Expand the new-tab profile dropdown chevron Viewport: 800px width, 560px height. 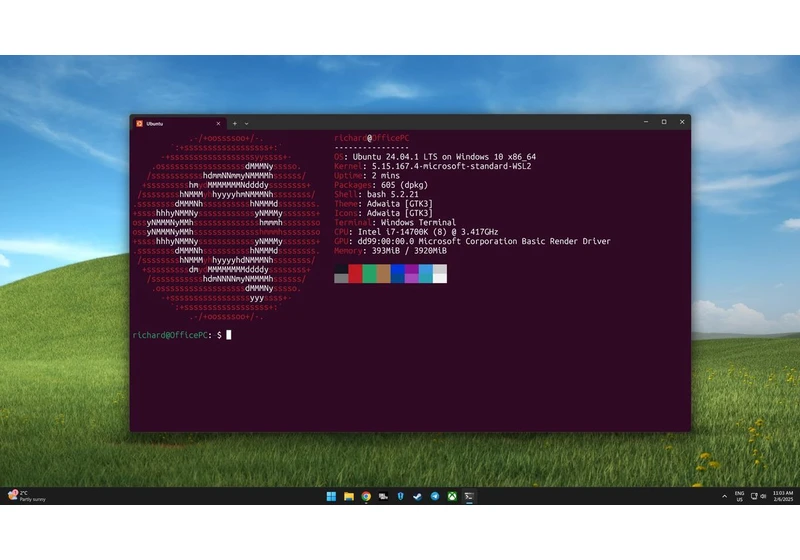[x=246, y=123]
